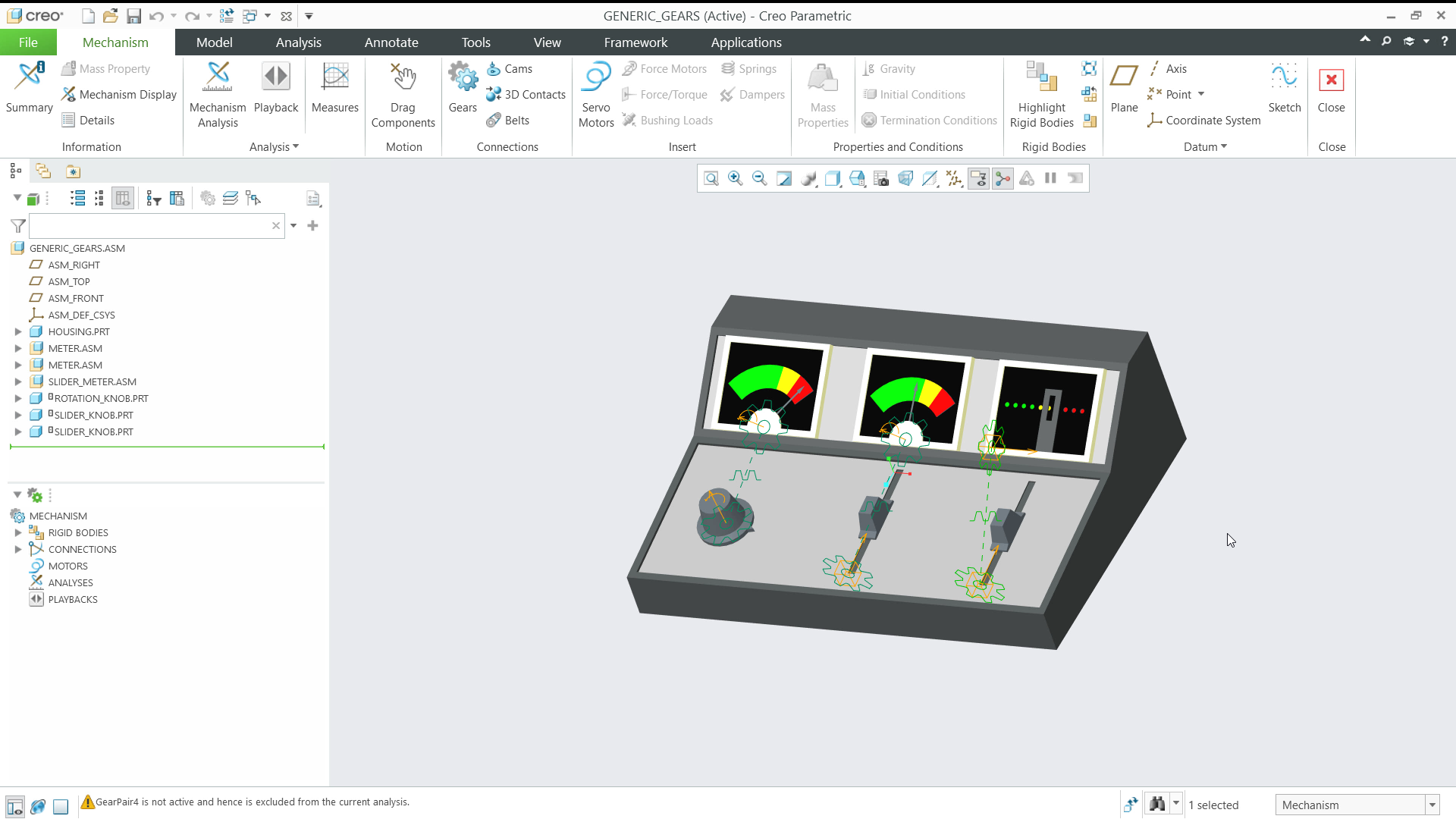Open the Measures tool
Viewport: 1456px width, 819px height.
tap(334, 87)
